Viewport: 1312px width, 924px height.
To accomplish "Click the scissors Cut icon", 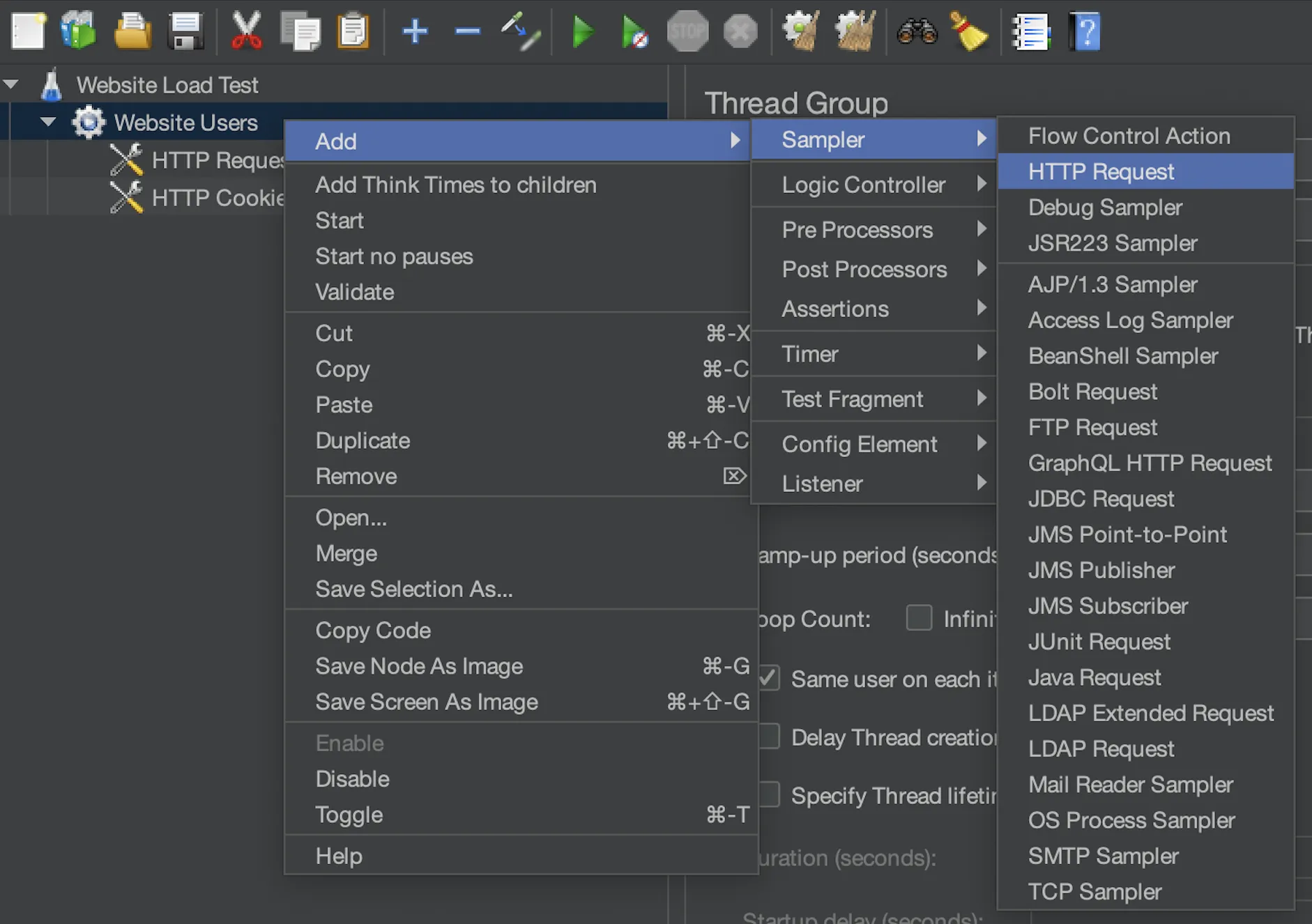I will click(x=246, y=31).
